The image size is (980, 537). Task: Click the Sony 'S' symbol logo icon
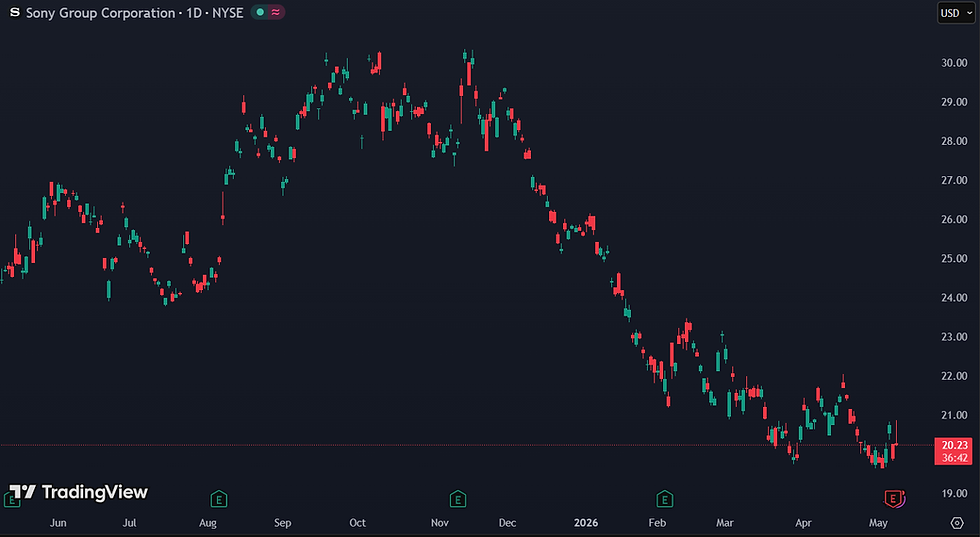pos(14,13)
